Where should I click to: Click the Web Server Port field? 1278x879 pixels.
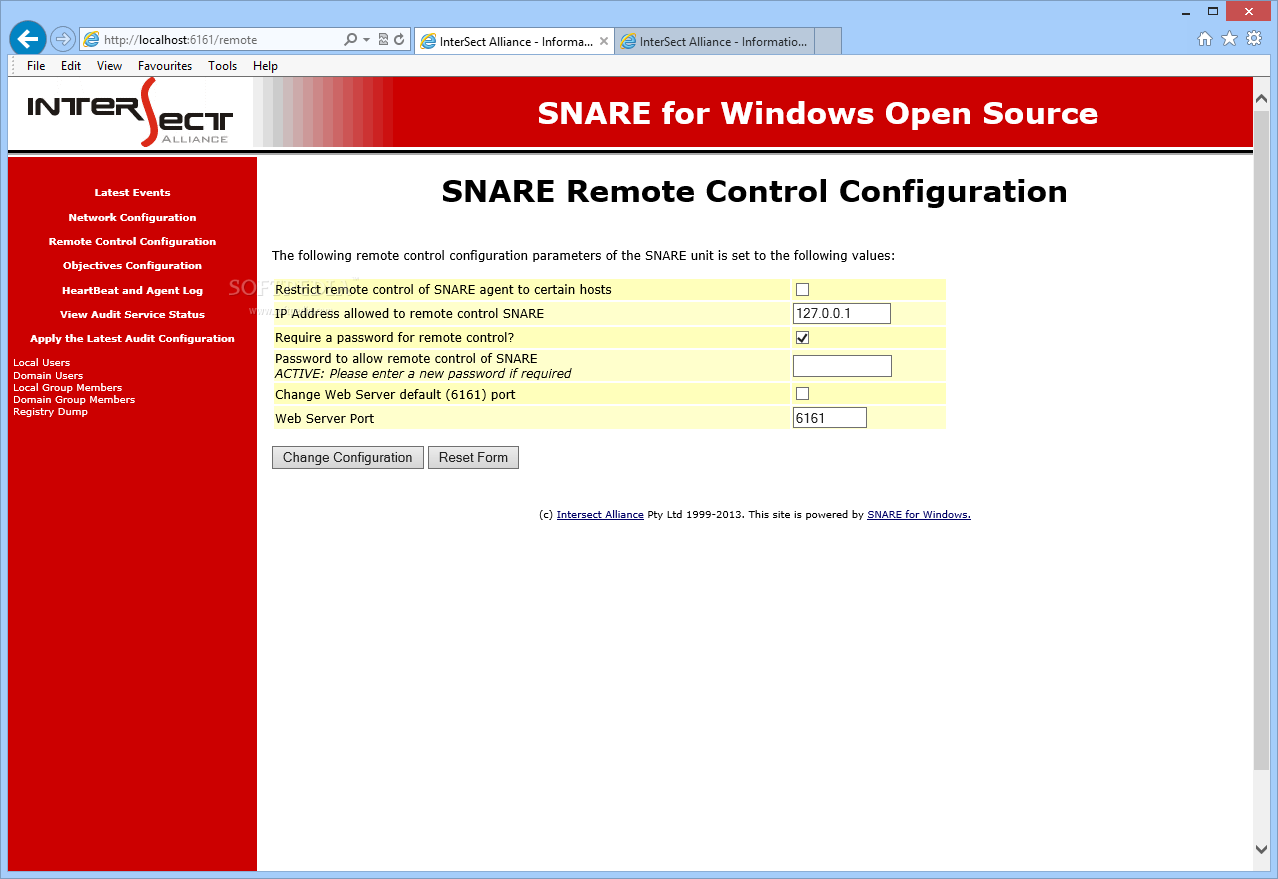pos(829,418)
